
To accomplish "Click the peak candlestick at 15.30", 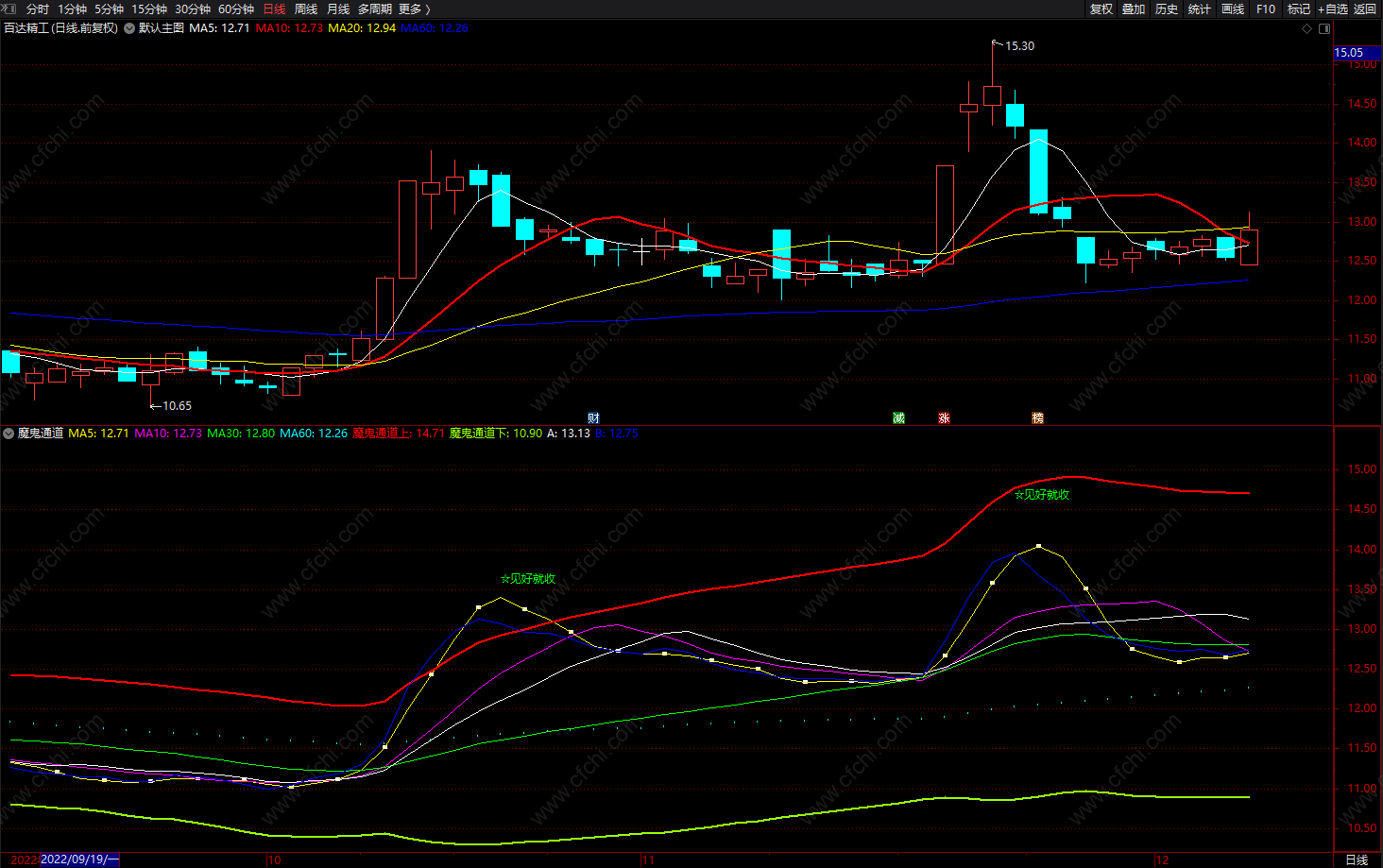I will point(992,94).
